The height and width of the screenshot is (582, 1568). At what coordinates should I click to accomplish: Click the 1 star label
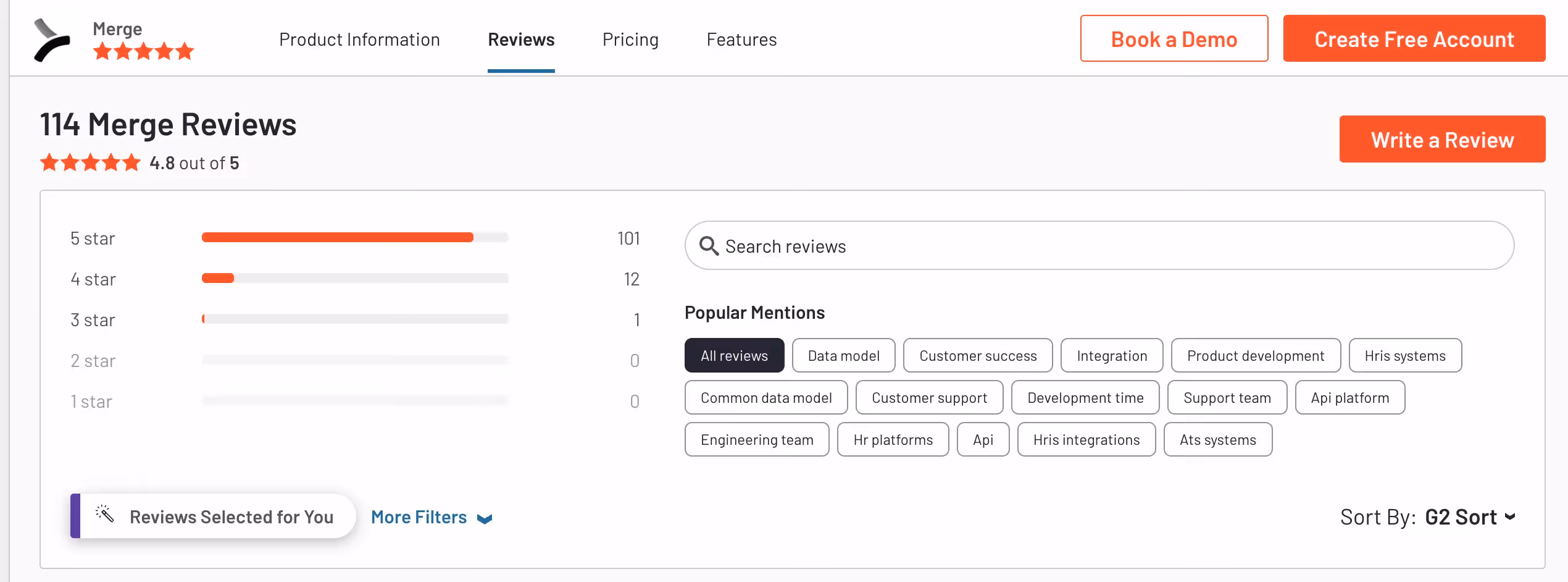(91, 402)
